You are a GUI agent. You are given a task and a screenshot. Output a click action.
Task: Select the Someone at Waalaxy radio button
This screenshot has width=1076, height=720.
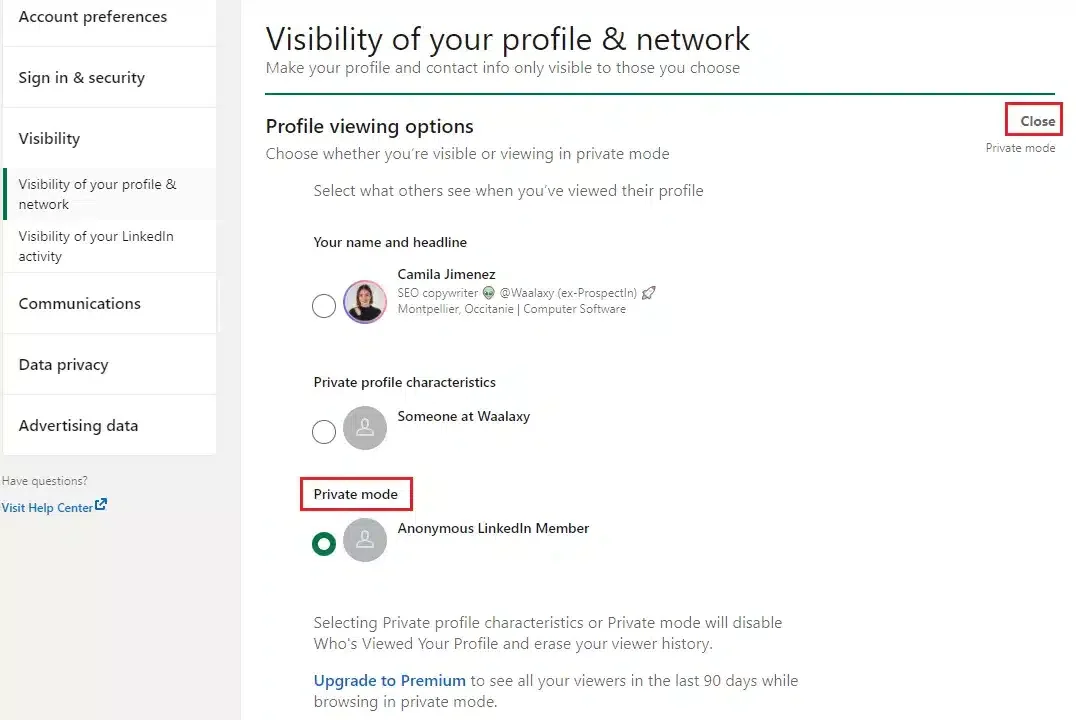click(324, 432)
